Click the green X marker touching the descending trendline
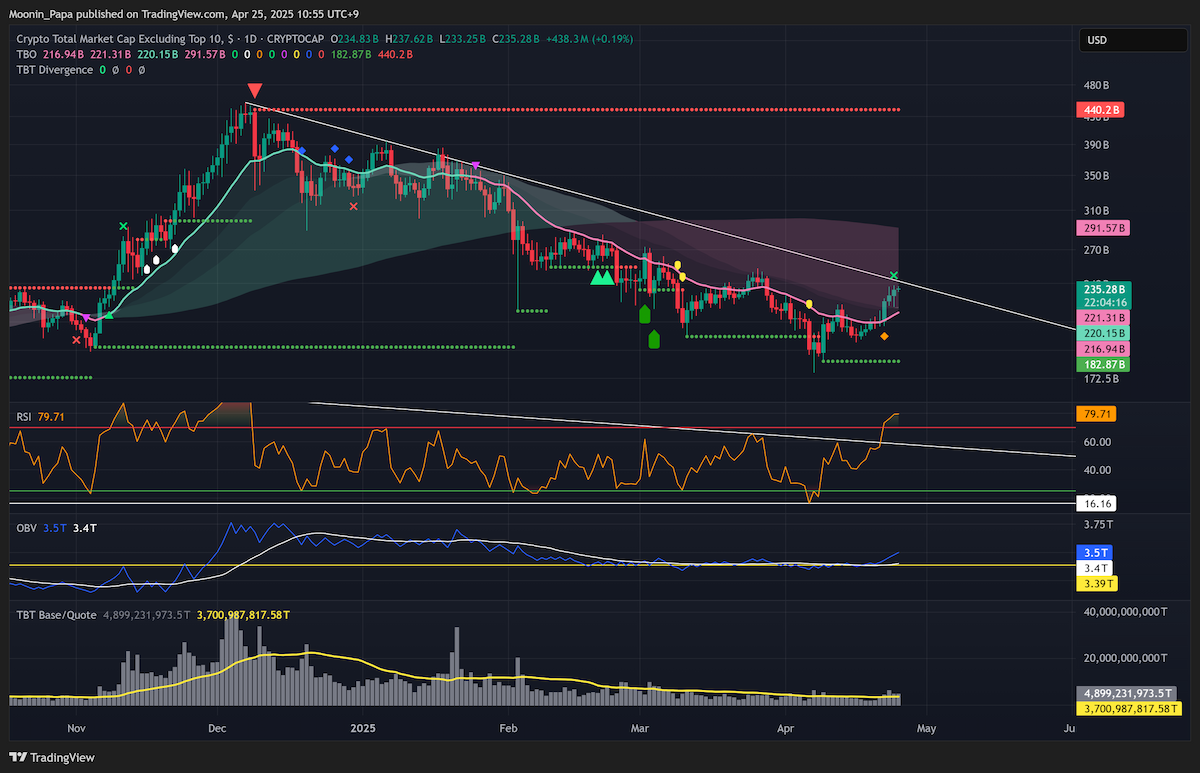The height and width of the screenshot is (773, 1200). tap(894, 275)
